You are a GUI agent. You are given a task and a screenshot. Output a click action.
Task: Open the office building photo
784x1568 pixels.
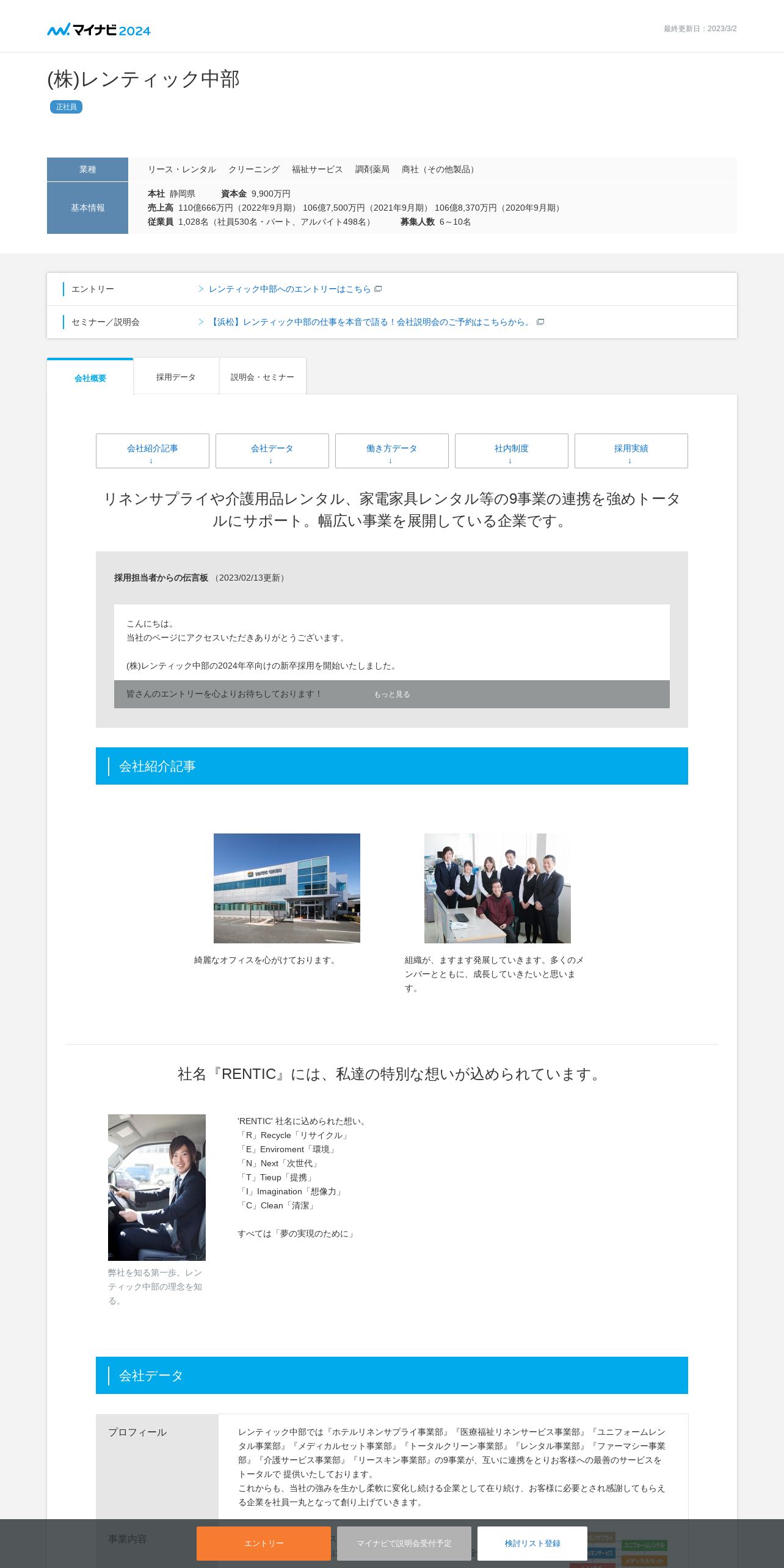point(287,888)
